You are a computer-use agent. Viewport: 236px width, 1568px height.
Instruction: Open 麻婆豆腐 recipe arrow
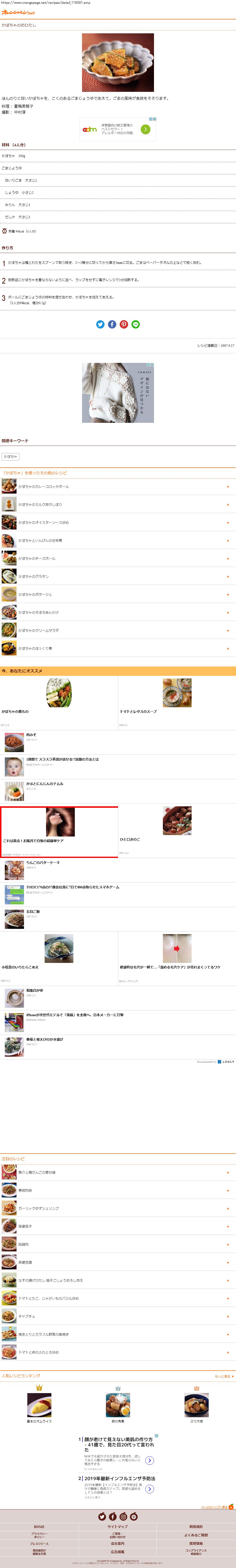point(228,1262)
